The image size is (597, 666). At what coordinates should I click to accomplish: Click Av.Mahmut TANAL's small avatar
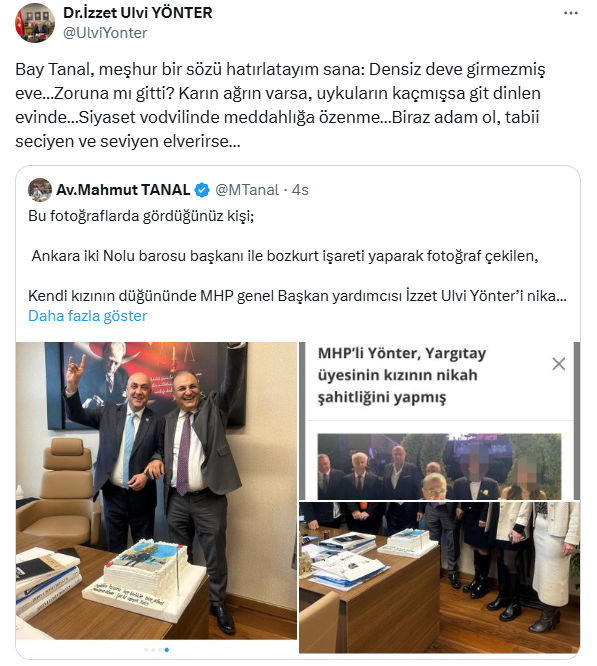[x=40, y=189]
